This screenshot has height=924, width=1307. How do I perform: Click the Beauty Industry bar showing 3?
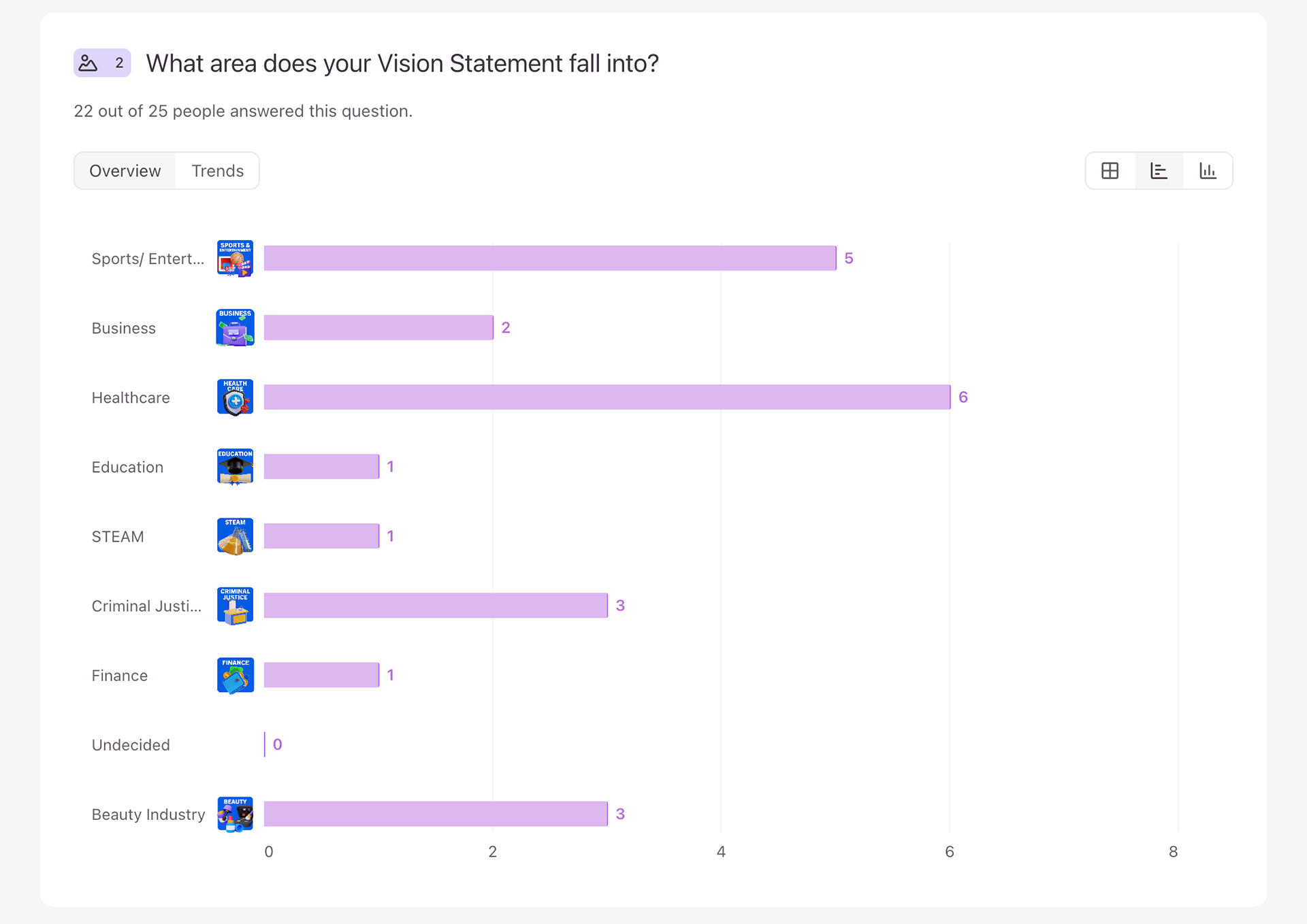pyautogui.click(x=436, y=814)
